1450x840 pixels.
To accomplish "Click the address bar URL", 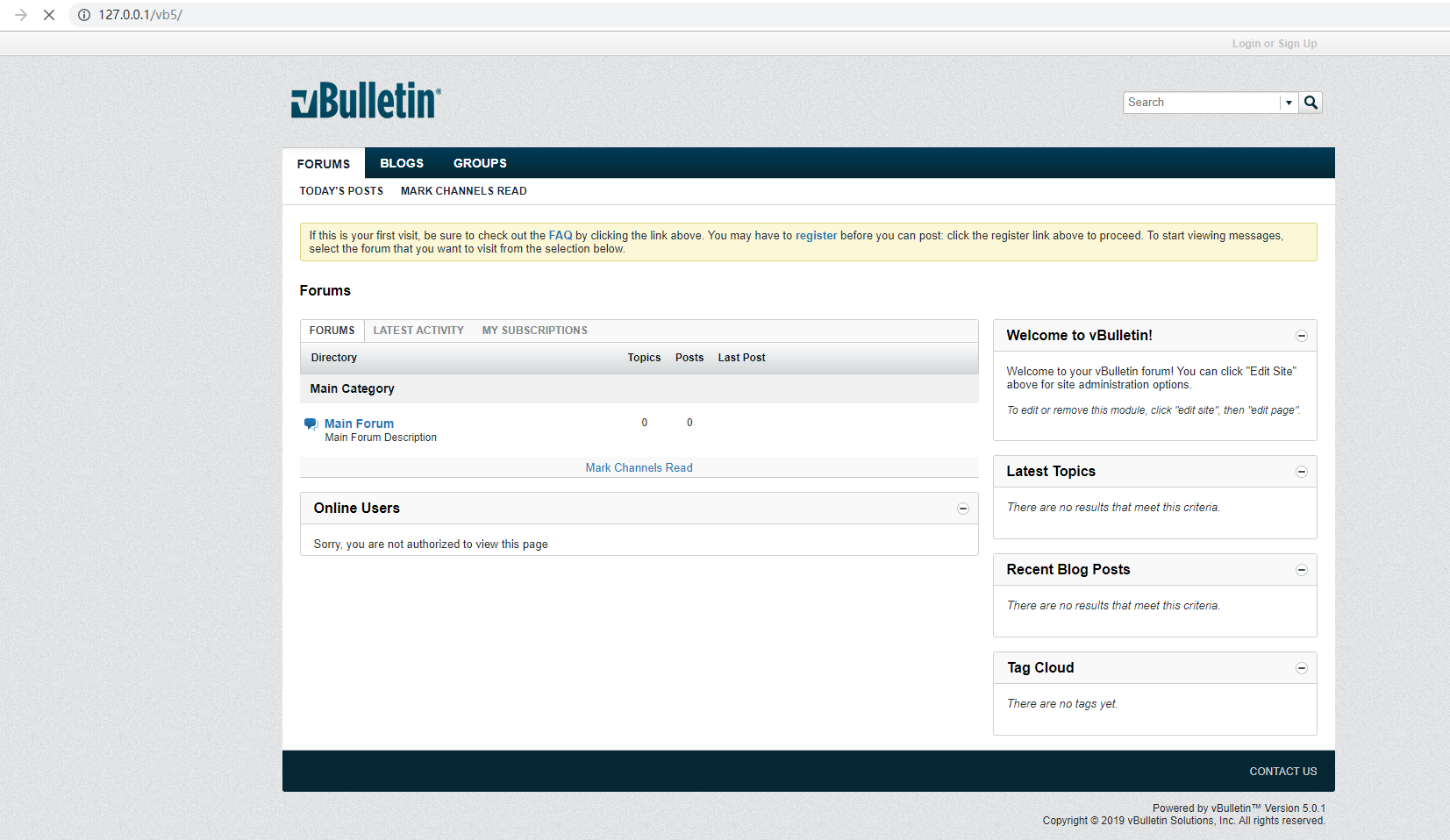I will 140,15.
